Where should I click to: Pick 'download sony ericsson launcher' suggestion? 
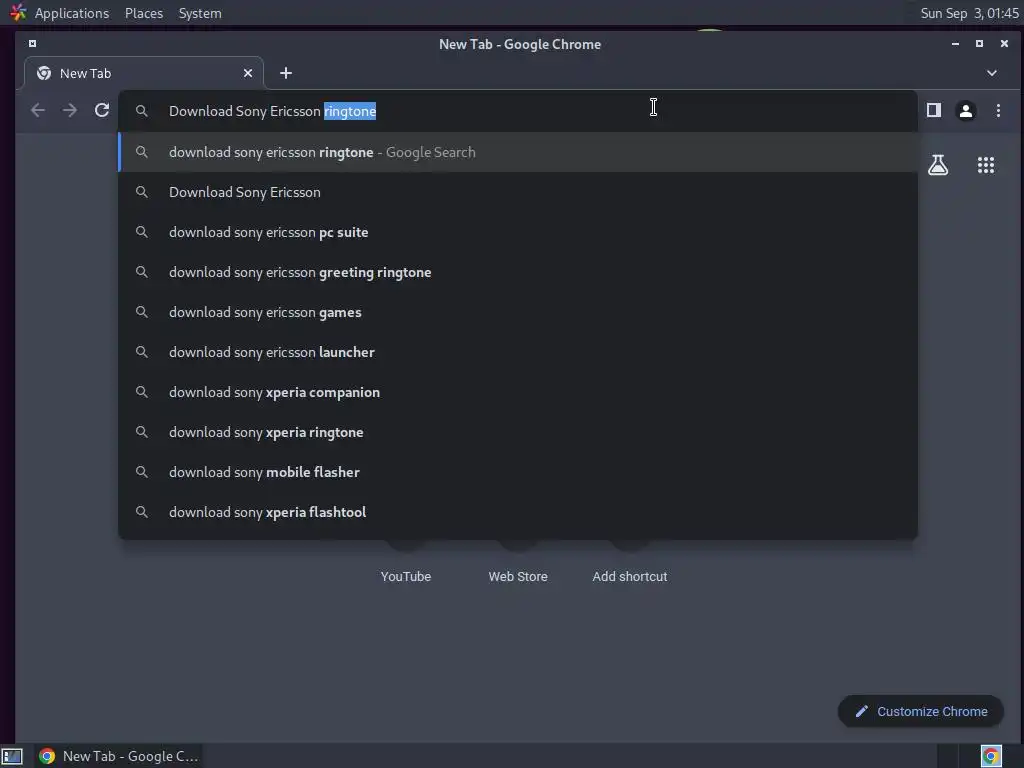tap(517, 352)
